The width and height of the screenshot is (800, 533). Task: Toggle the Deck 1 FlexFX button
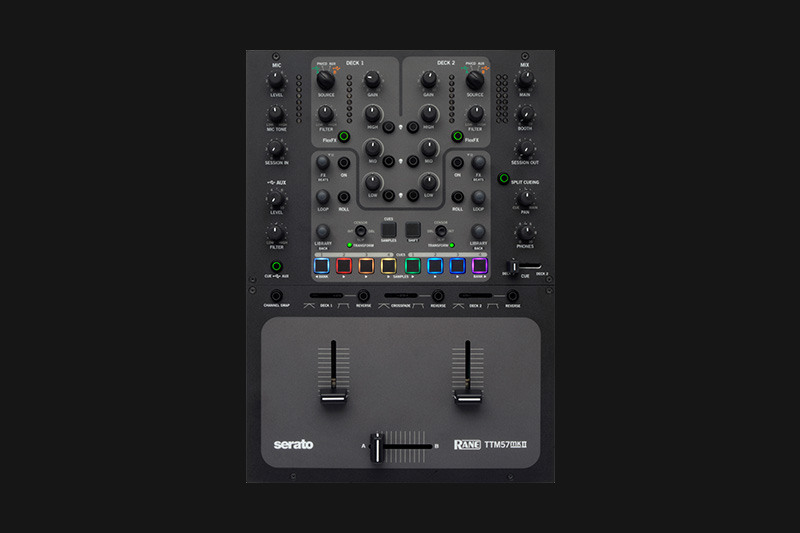(x=344, y=136)
